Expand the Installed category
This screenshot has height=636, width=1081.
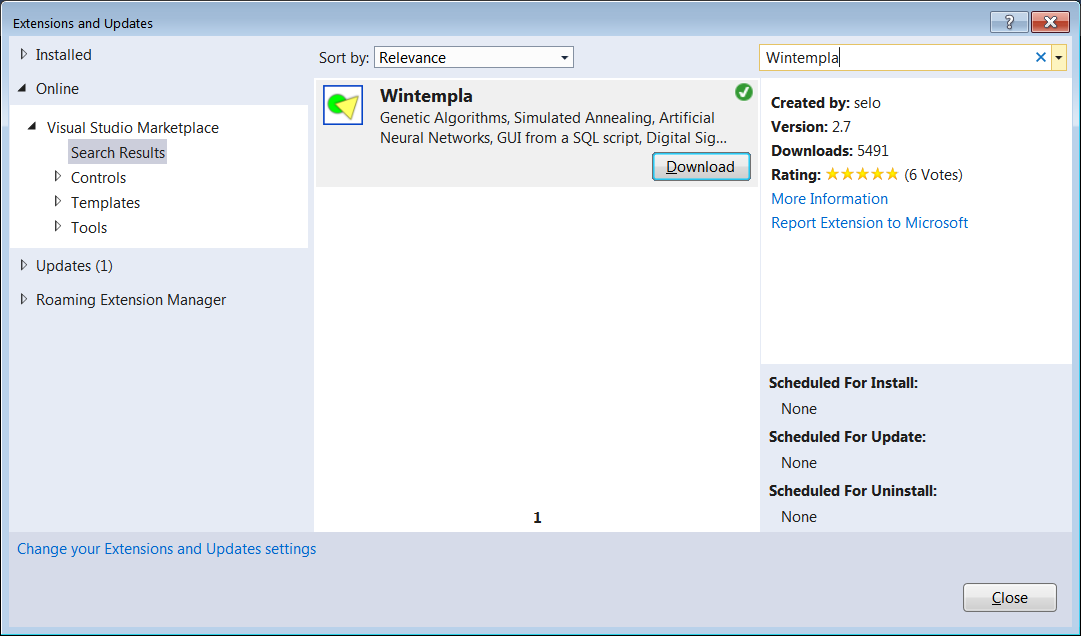pos(23,54)
